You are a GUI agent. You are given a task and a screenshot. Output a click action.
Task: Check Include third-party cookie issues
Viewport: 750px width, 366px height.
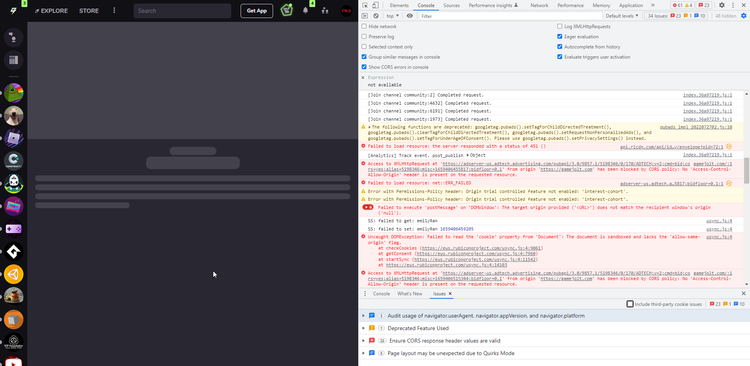click(x=630, y=304)
